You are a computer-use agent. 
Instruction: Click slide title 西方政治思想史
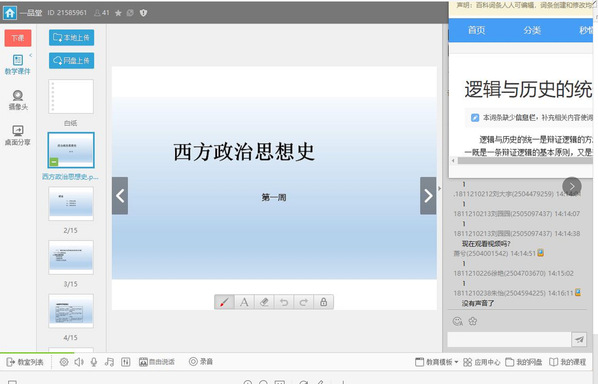click(244, 151)
